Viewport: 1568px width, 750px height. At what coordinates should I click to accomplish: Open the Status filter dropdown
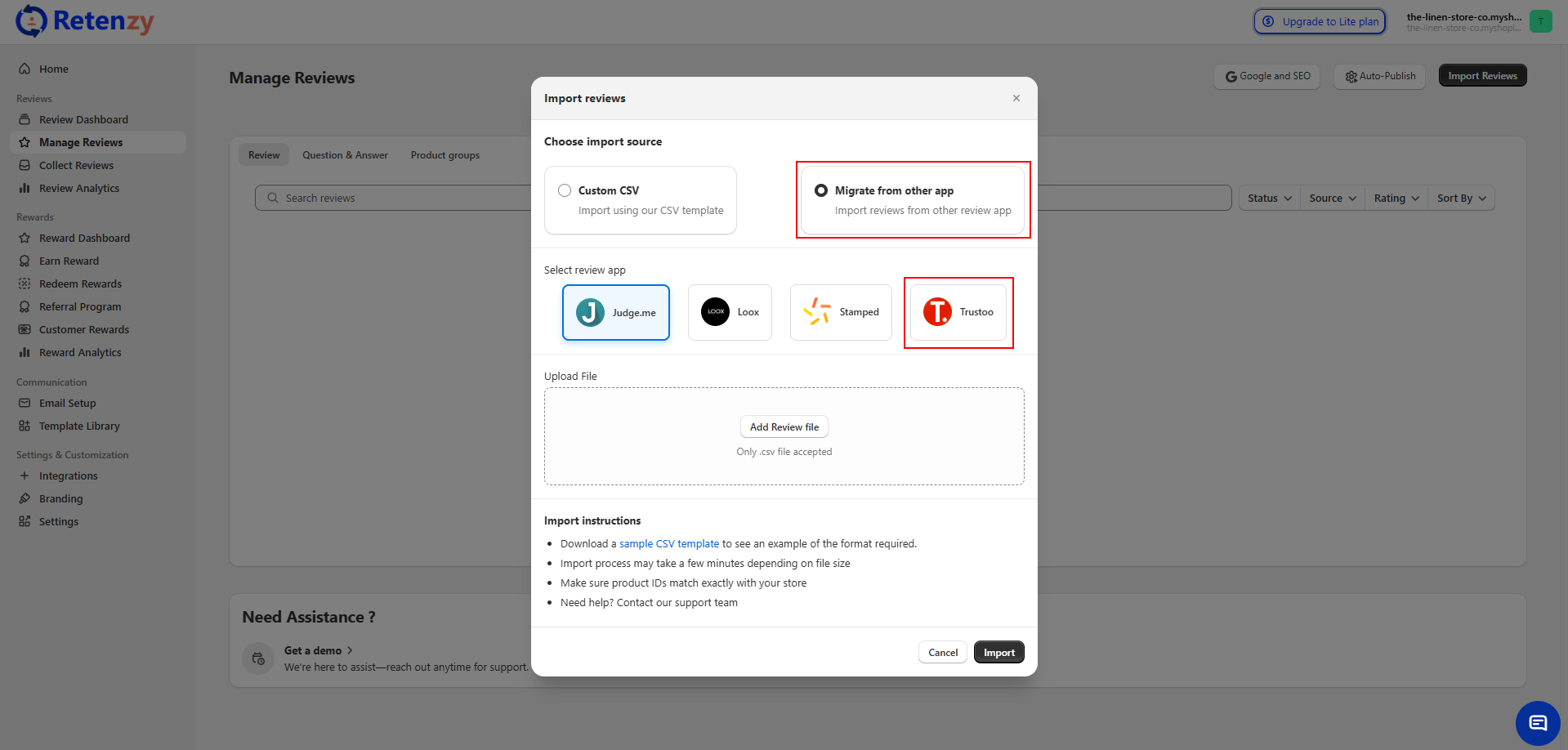pos(1269,198)
